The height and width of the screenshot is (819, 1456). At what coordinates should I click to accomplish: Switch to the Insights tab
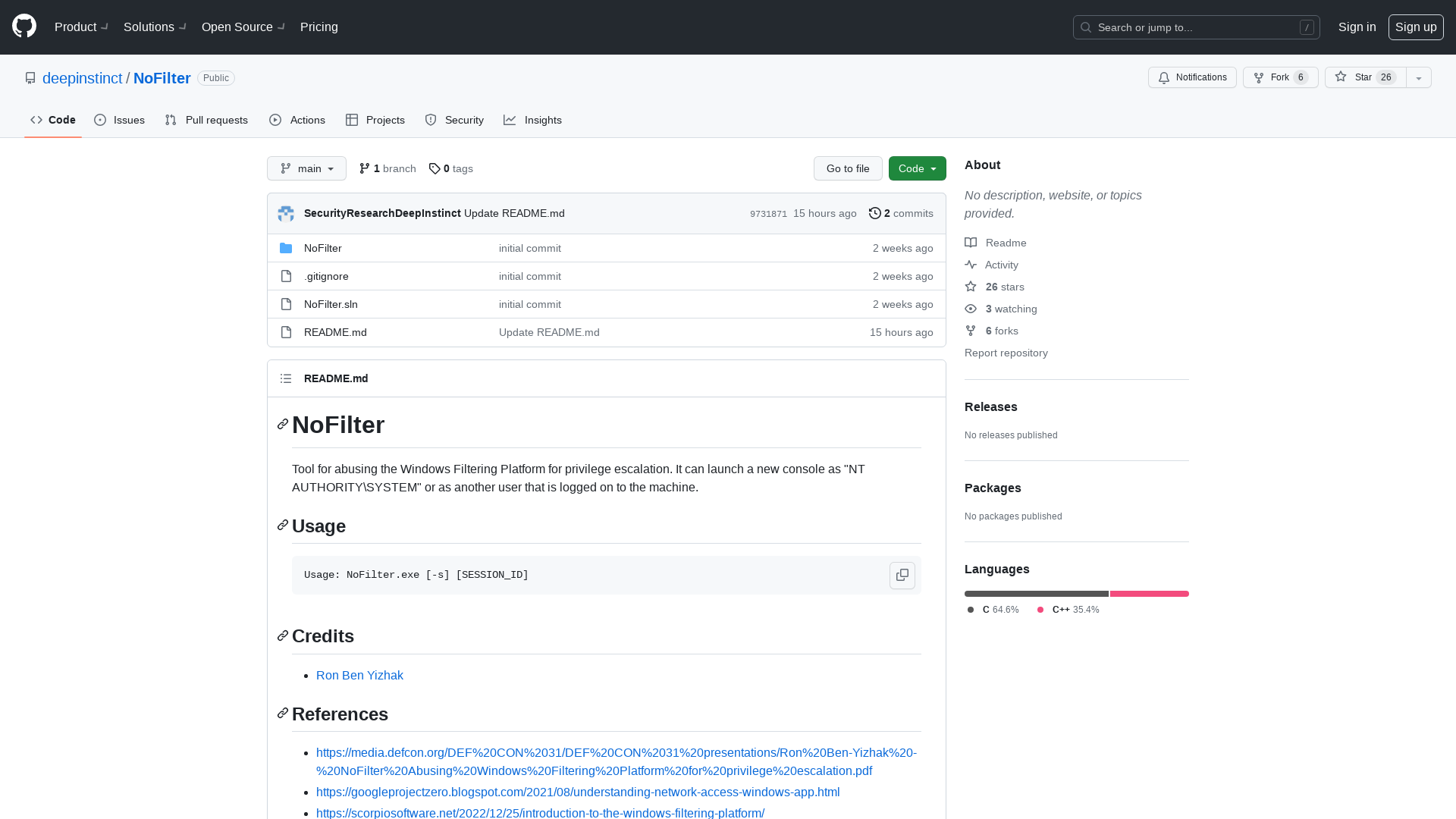click(x=533, y=120)
